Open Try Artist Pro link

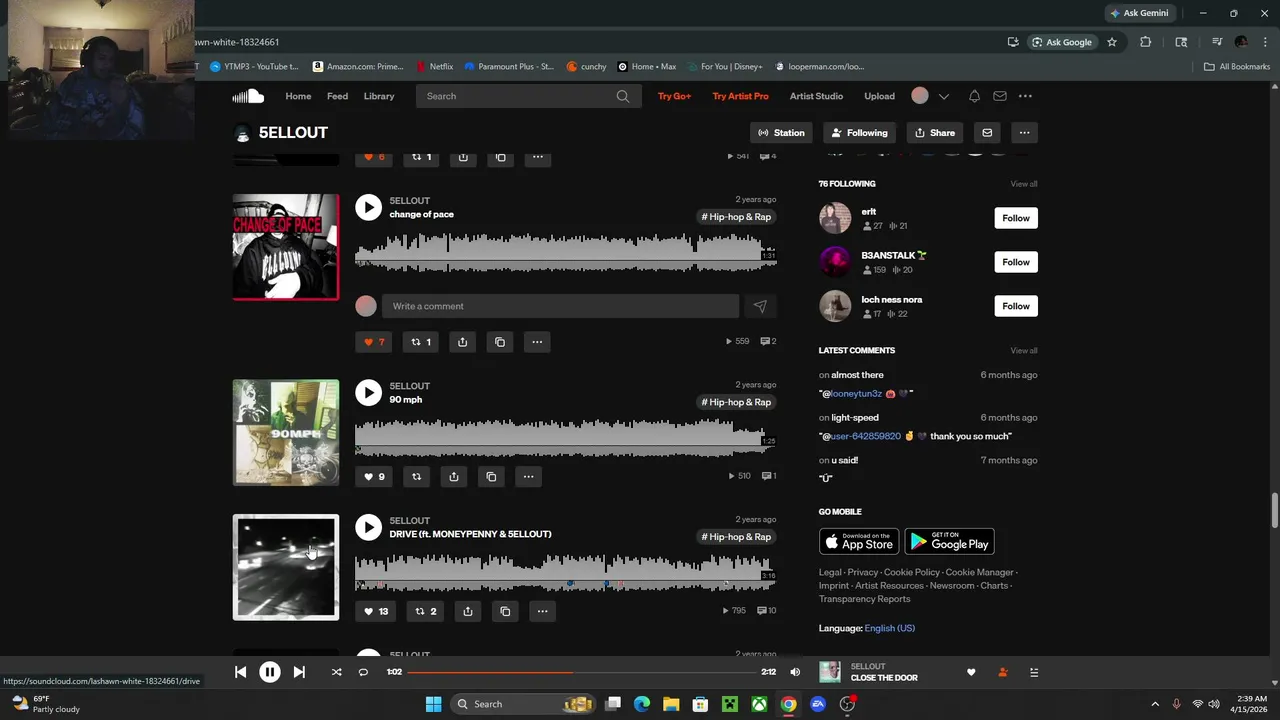point(740,96)
